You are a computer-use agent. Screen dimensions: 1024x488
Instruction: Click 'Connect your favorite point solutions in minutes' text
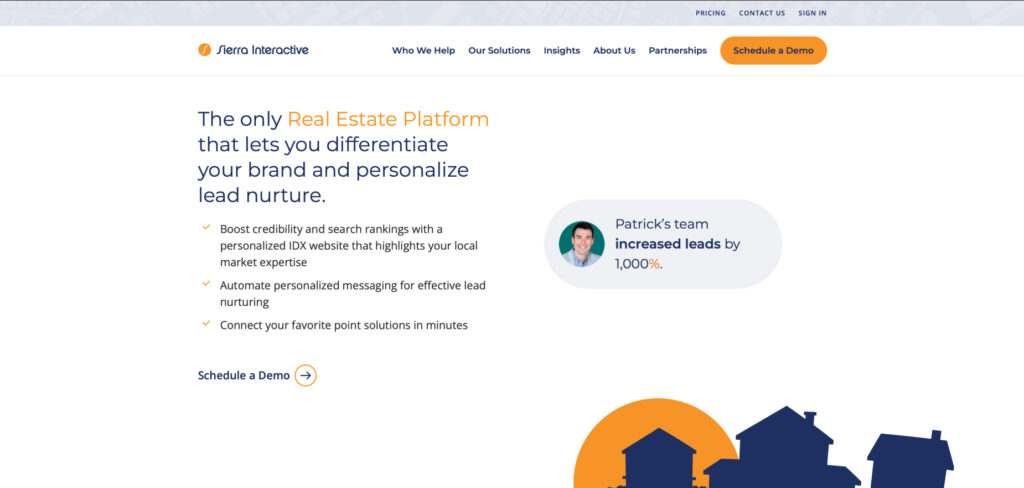pos(344,325)
